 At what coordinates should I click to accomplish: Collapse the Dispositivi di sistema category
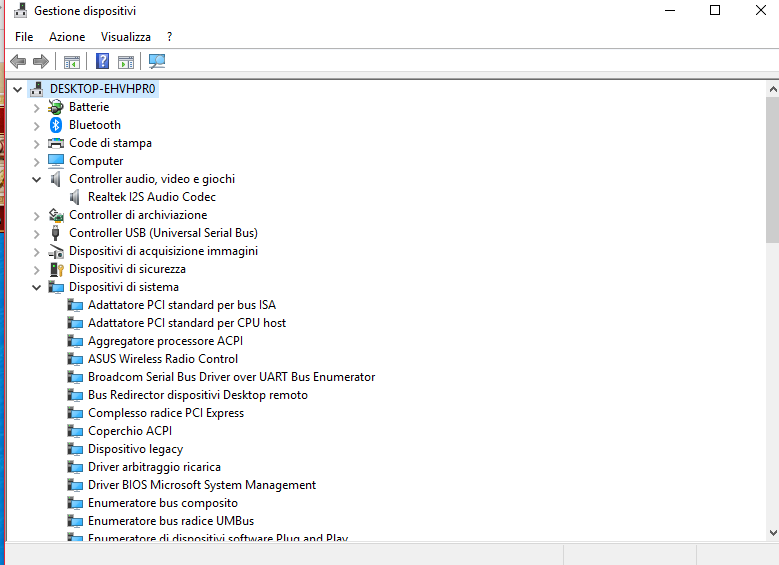(36, 287)
